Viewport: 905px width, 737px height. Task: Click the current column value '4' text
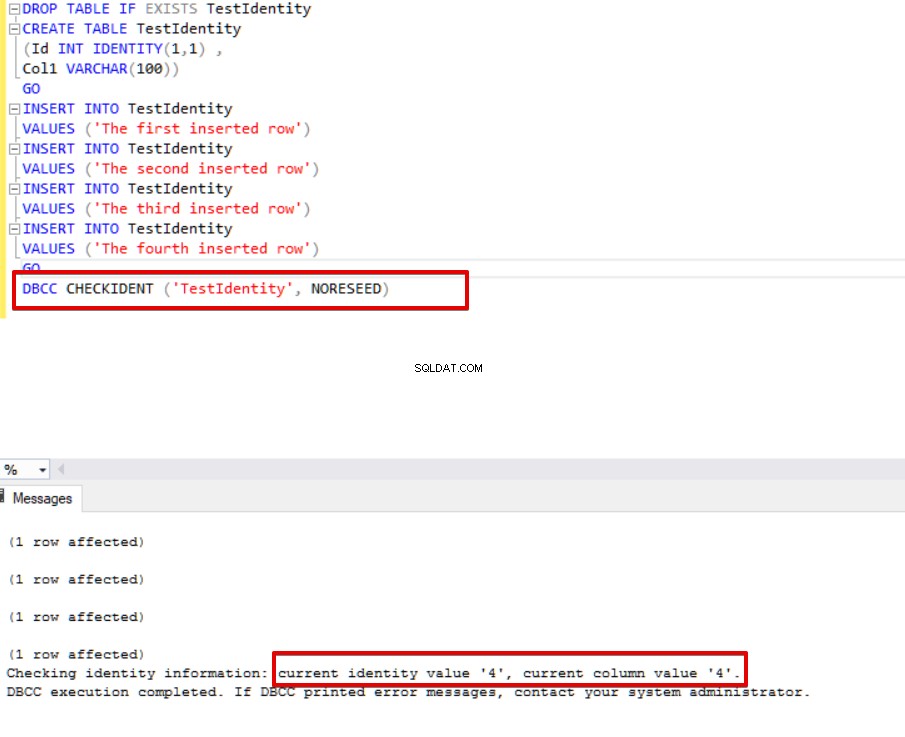pos(631,673)
